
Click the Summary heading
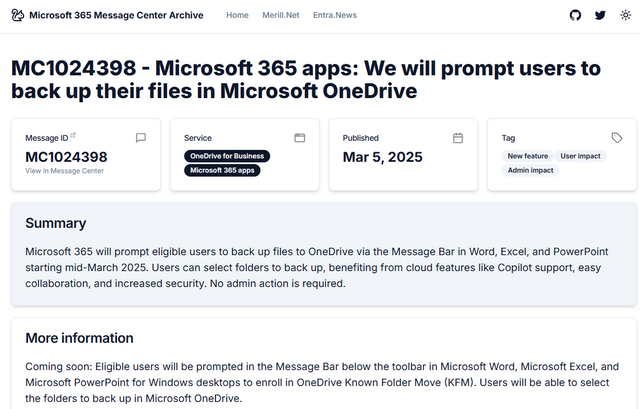tap(56, 223)
